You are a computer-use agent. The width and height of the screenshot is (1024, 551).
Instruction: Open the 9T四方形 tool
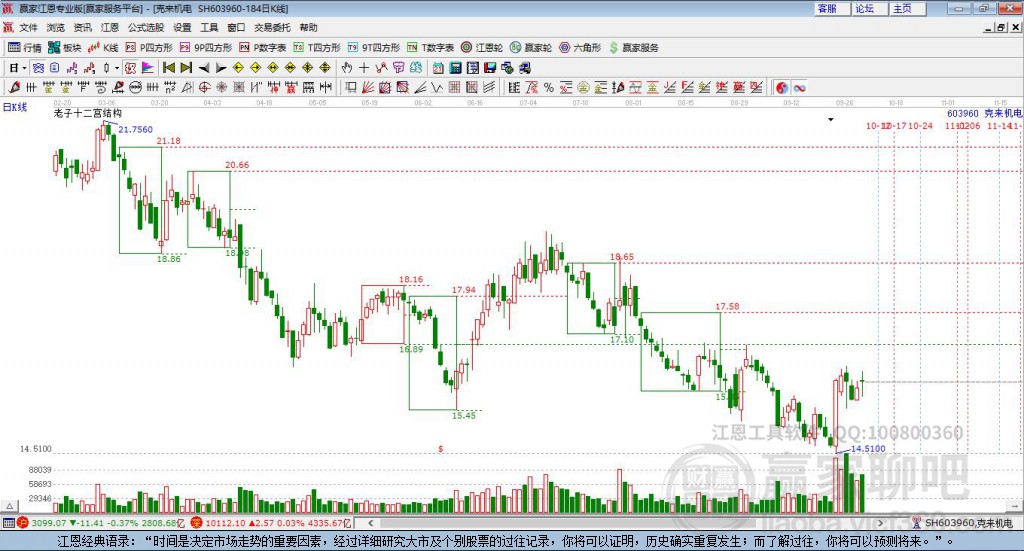click(374, 48)
